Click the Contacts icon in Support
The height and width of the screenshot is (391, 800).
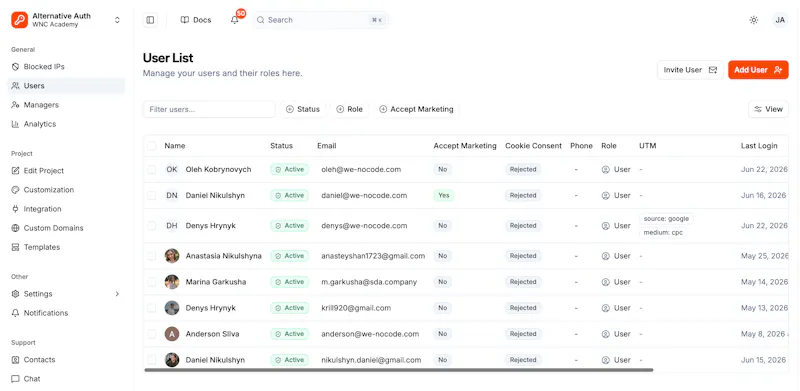coord(15,360)
